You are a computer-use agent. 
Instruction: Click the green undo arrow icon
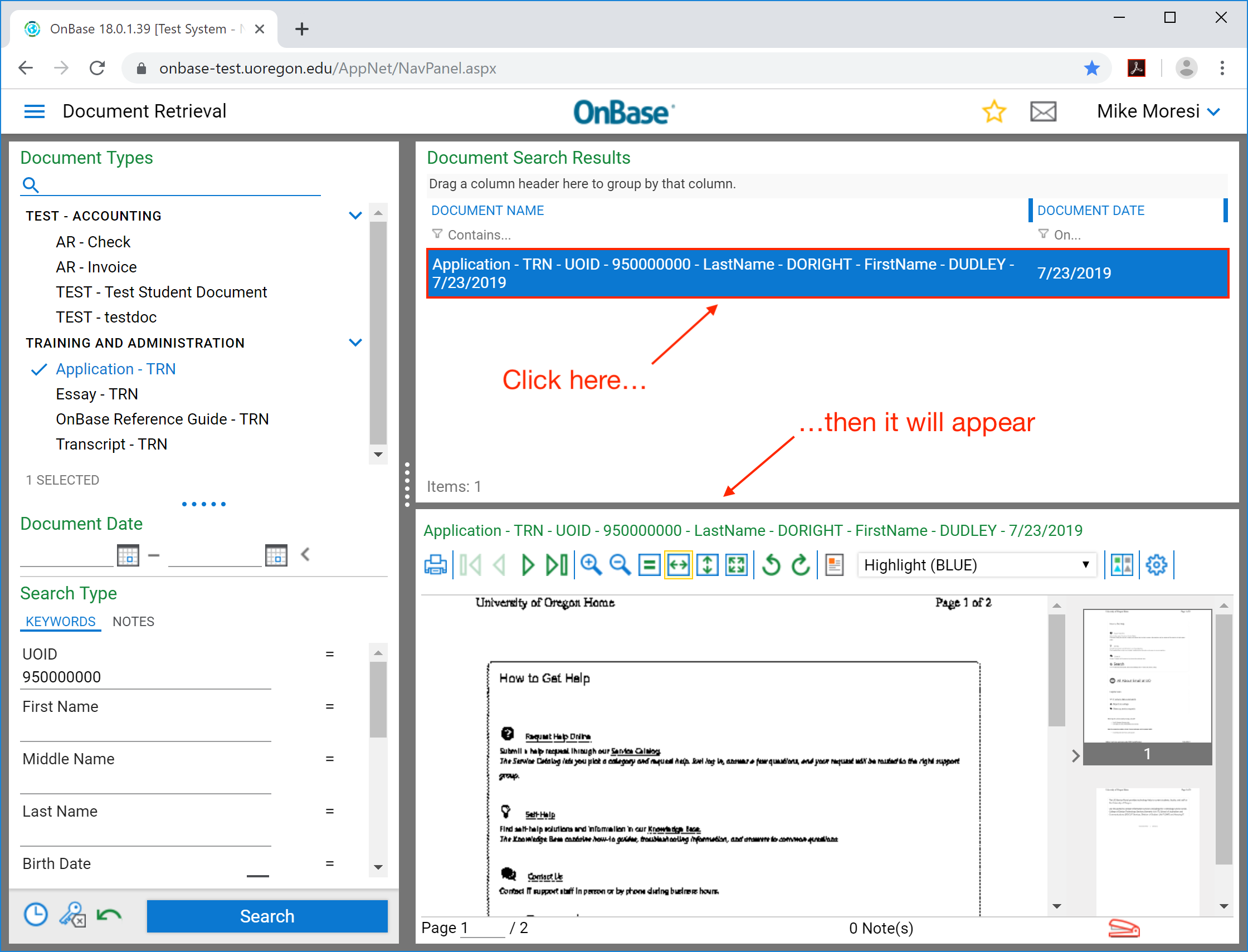pyautogui.click(x=109, y=915)
